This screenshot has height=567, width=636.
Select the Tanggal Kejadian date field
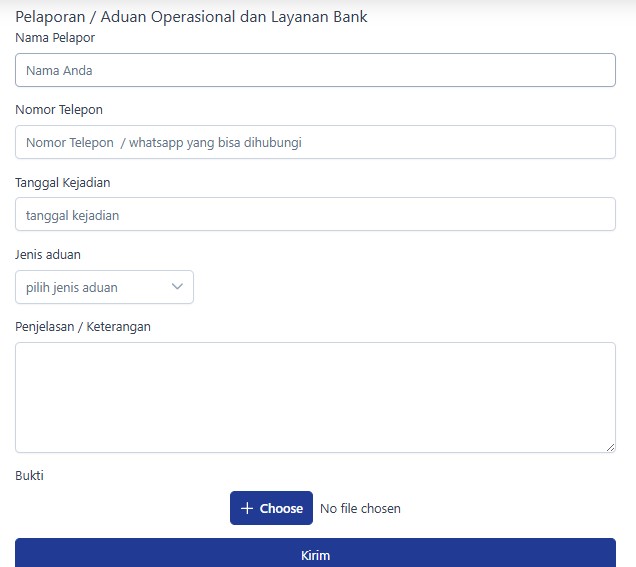pyautogui.click(x=315, y=214)
